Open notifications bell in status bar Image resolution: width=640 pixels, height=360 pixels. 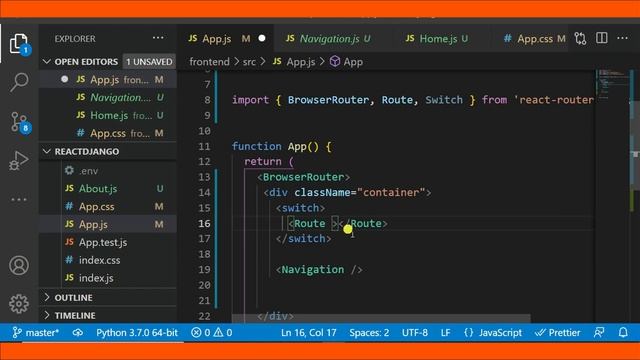623,333
